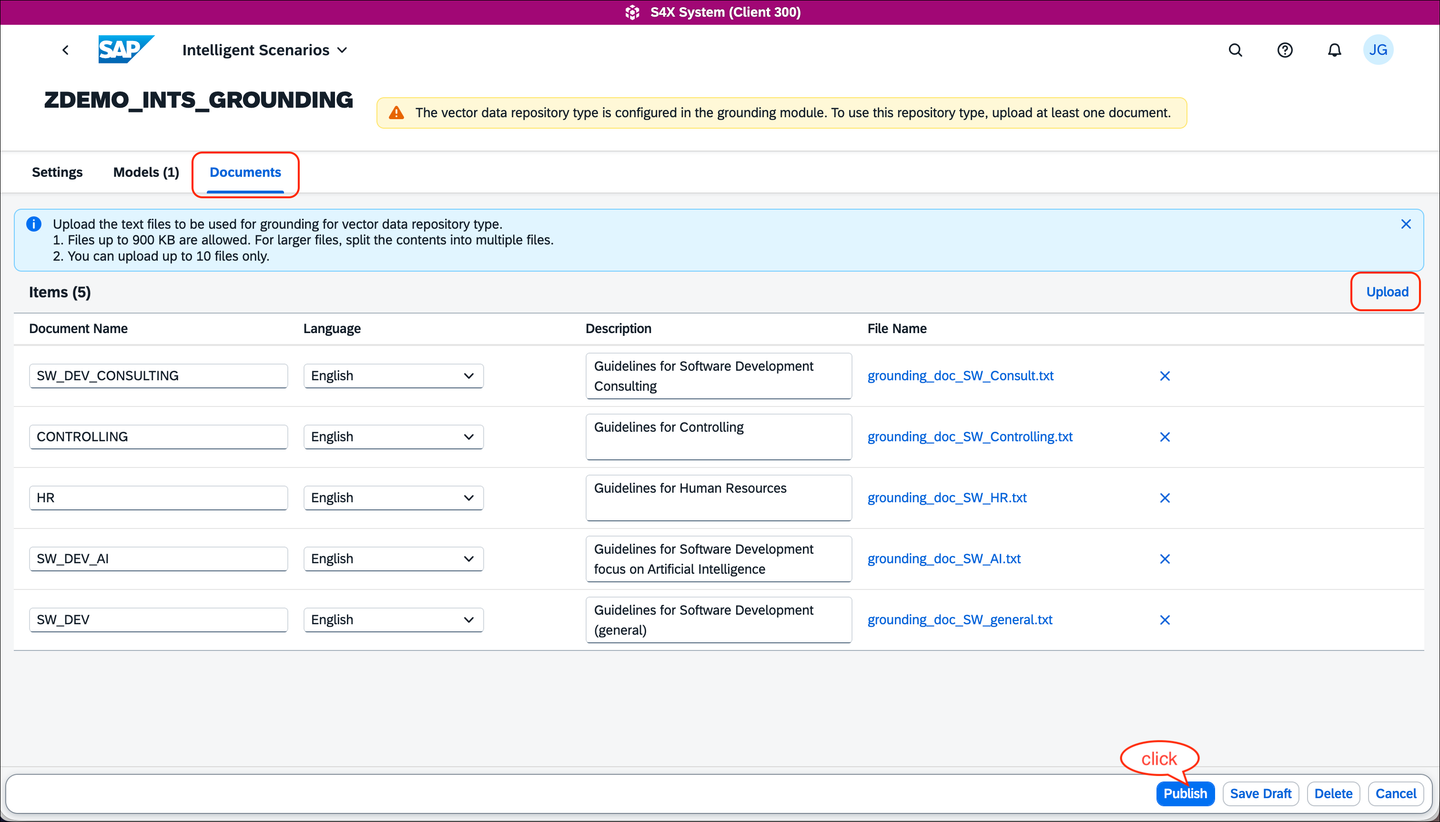Edit description 'Guidelines for Controlling'
1440x822 pixels.
coord(719,437)
